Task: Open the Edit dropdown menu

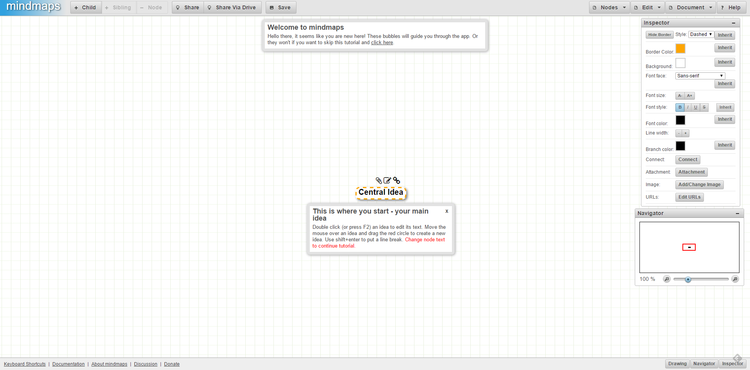Action: (x=647, y=8)
